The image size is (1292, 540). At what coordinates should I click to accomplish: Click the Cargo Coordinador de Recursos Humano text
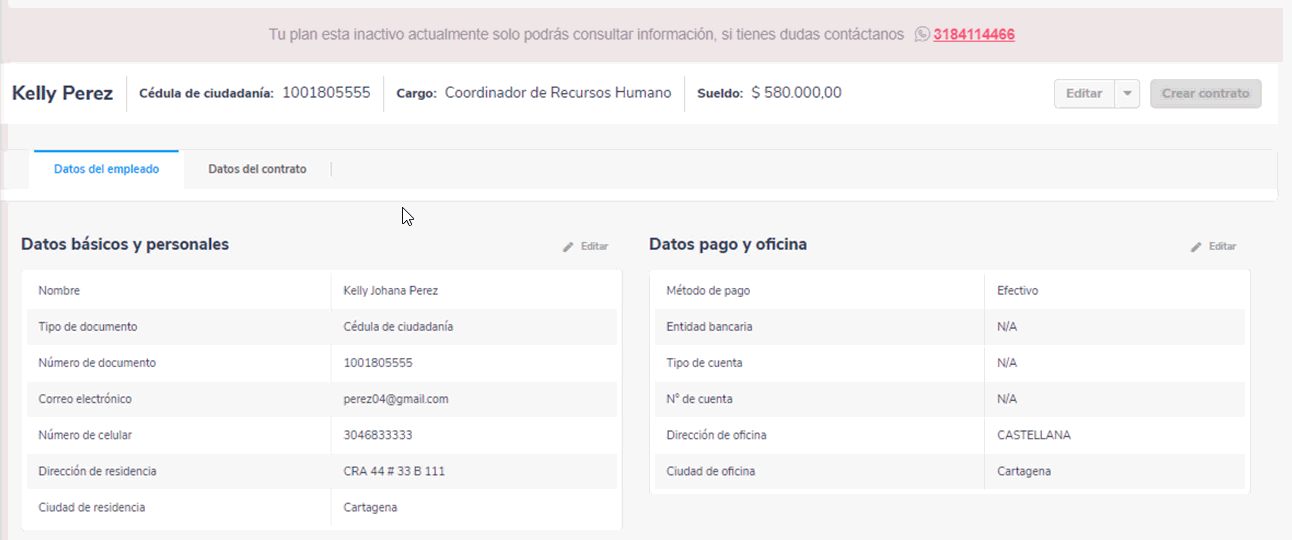click(557, 93)
